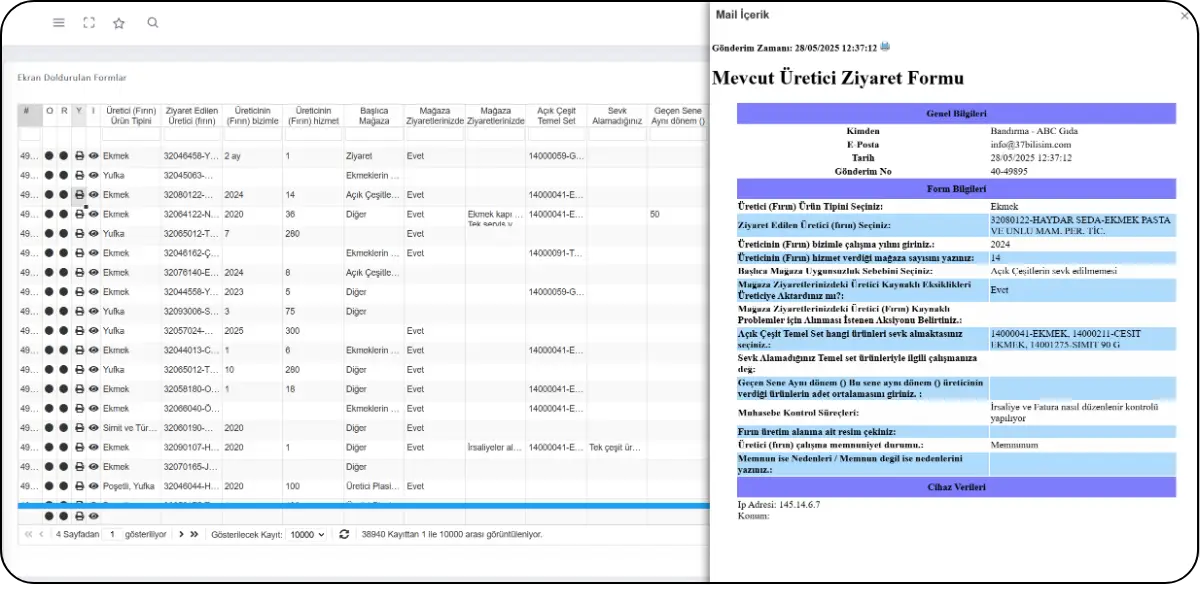
Task: Print the row for 32064122-N
Action: (79, 214)
